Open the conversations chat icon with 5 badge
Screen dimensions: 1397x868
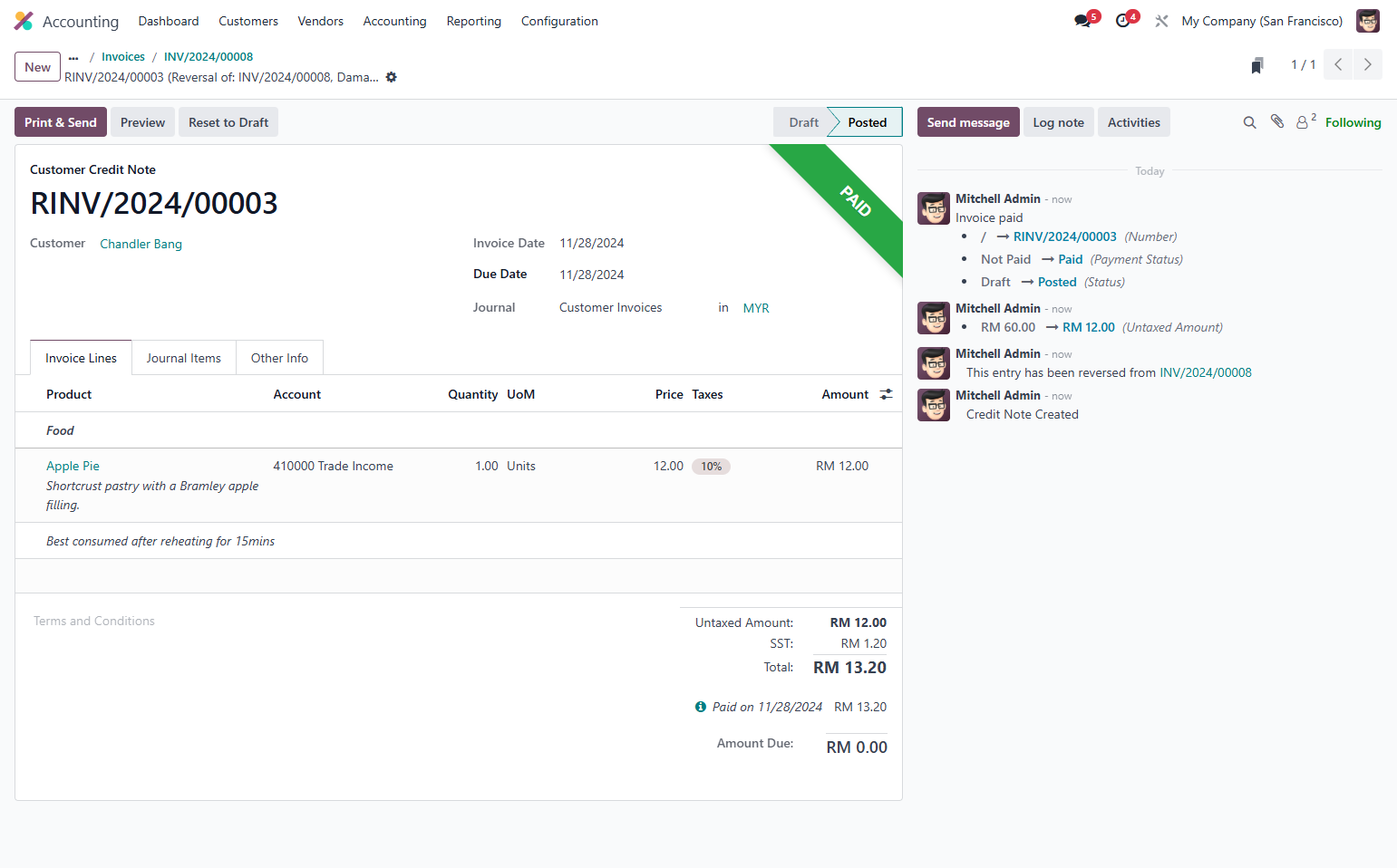1084,21
